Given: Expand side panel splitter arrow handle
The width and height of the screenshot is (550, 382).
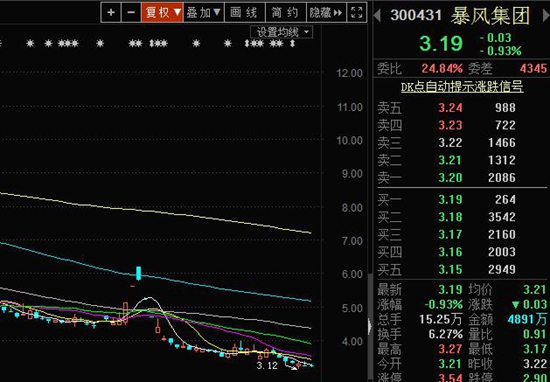Looking at the screenshot, I should [x=369, y=326].
